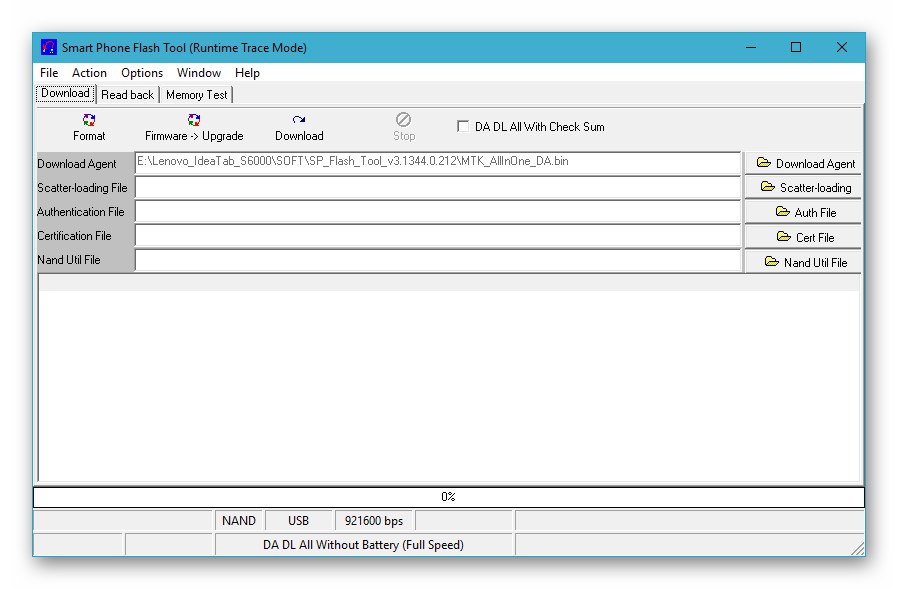Select the Download tab
The height and width of the screenshot is (589, 898).
point(65,93)
